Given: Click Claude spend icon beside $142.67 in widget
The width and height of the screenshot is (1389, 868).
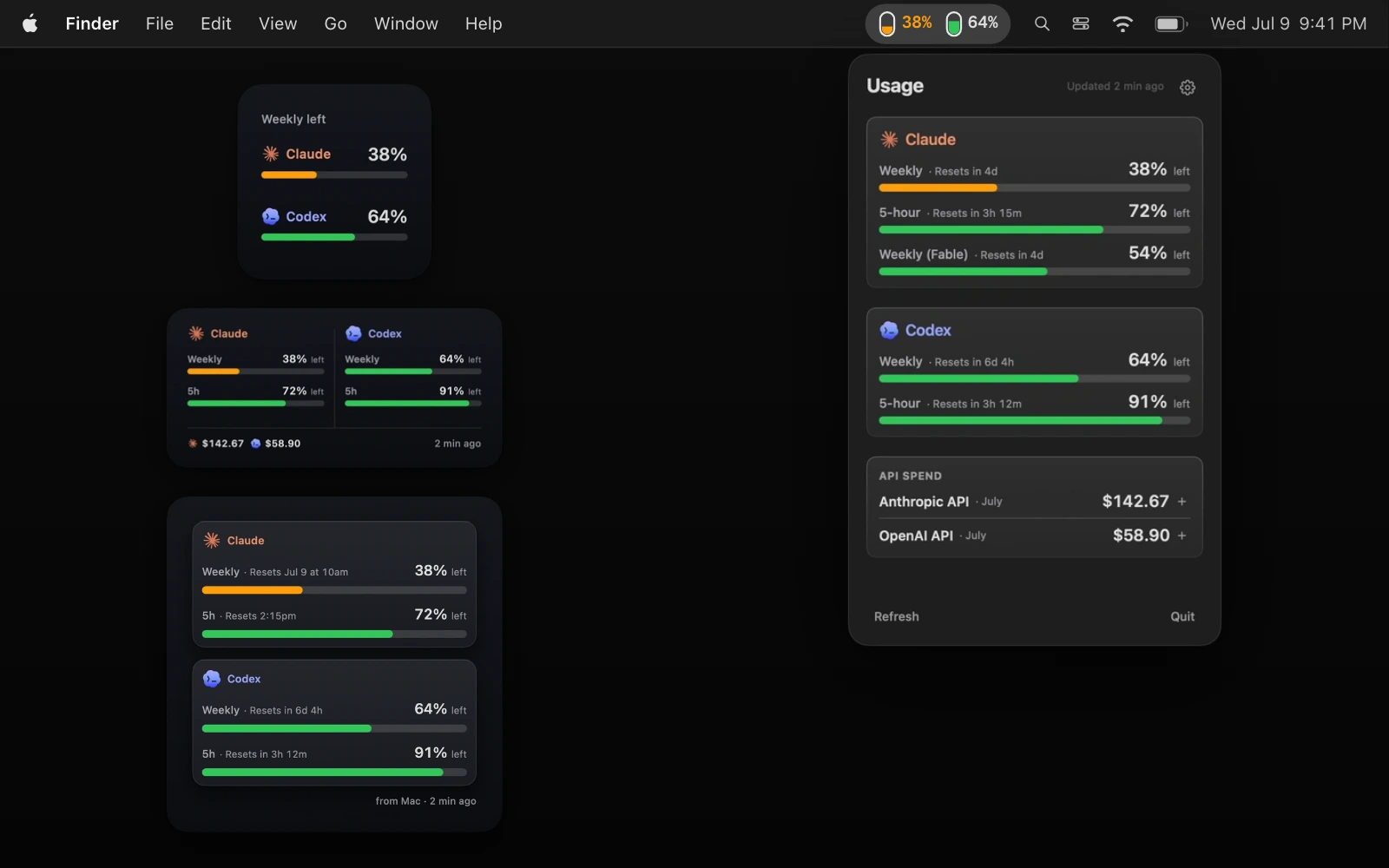Looking at the screenshot, I should point(193,444).
